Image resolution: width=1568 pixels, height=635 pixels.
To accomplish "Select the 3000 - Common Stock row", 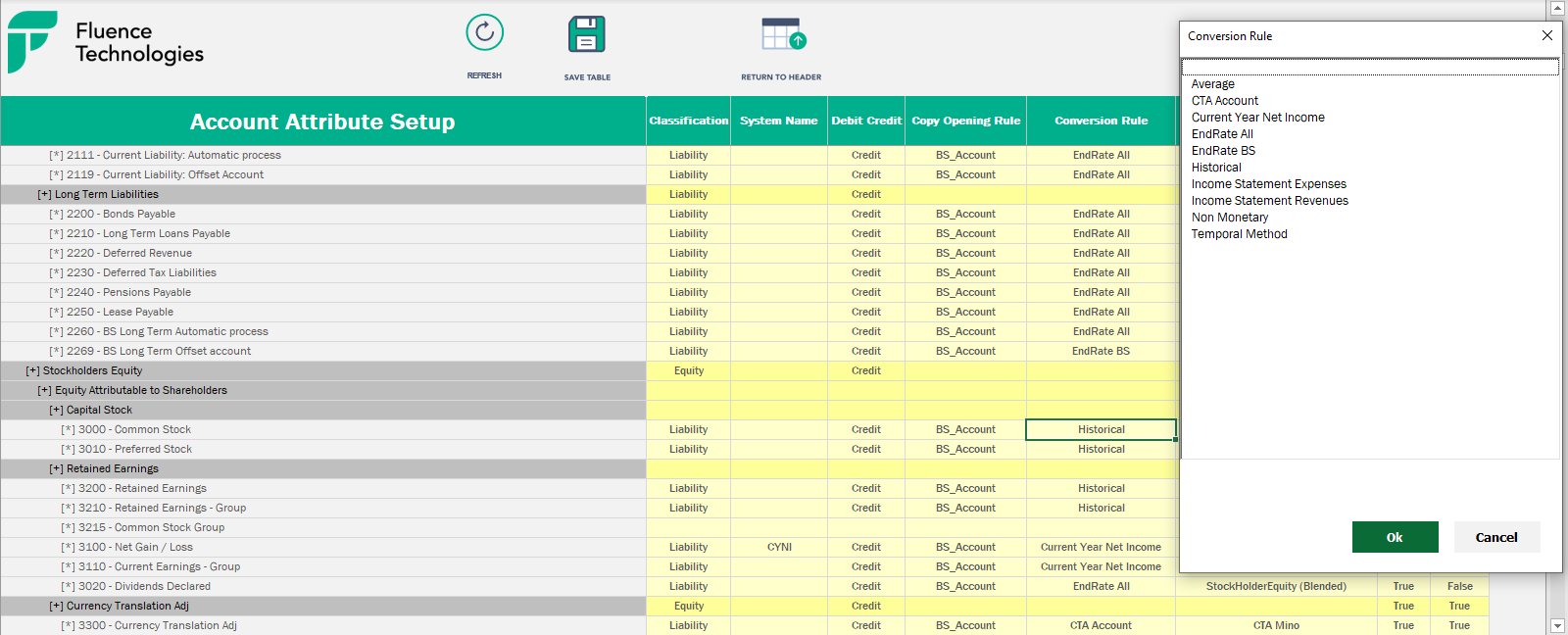I will 134,429.
